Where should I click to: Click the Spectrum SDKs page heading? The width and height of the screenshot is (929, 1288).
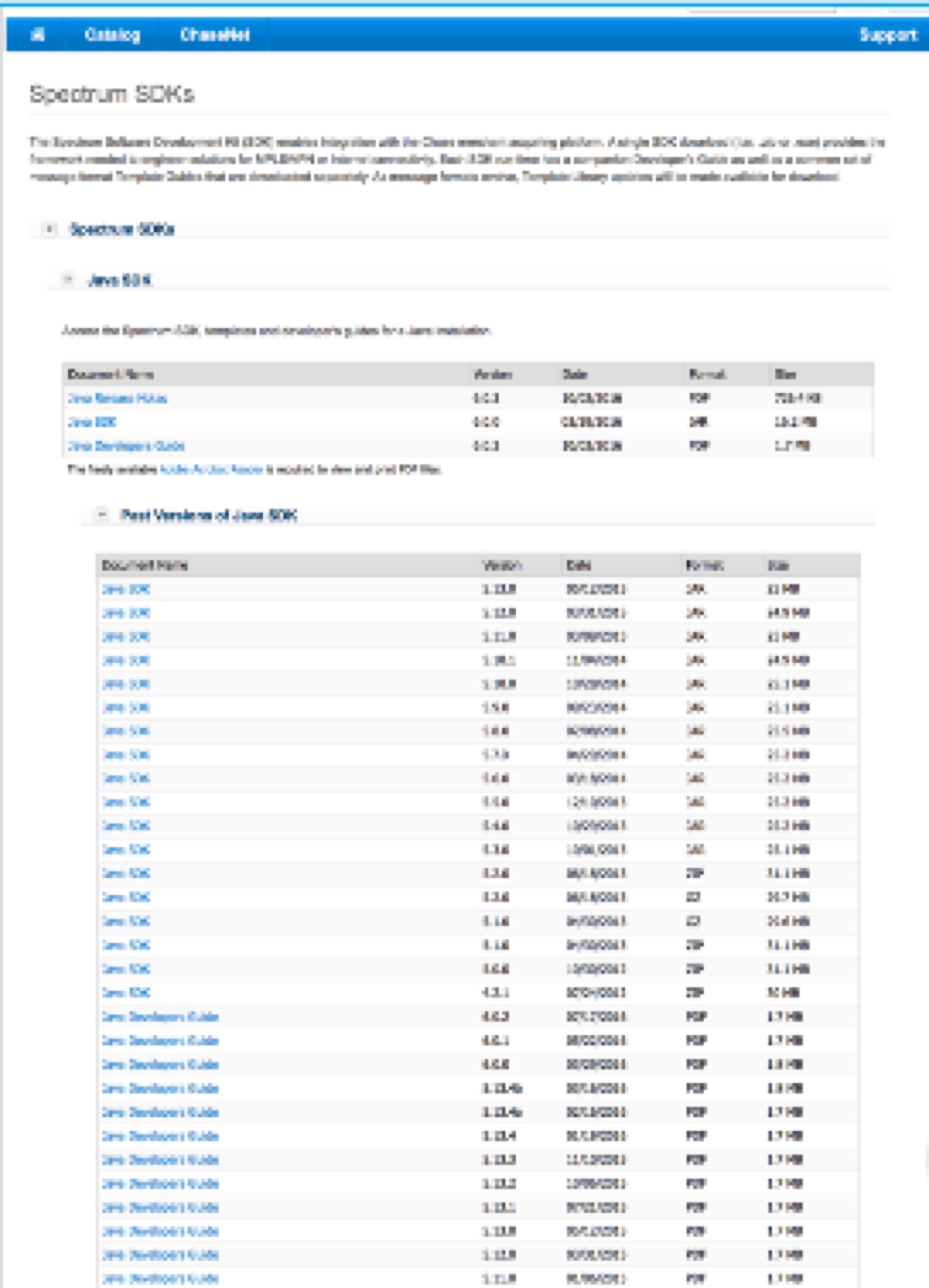[x=112, y=94]
